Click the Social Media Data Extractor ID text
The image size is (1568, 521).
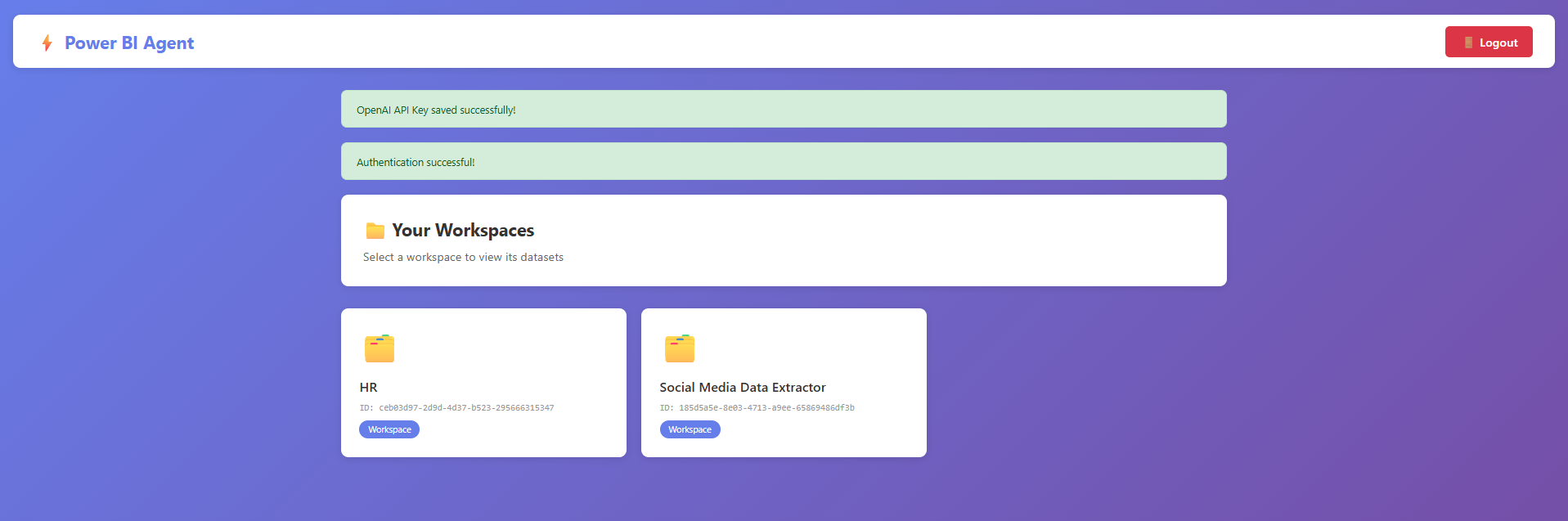coord(757,408)
